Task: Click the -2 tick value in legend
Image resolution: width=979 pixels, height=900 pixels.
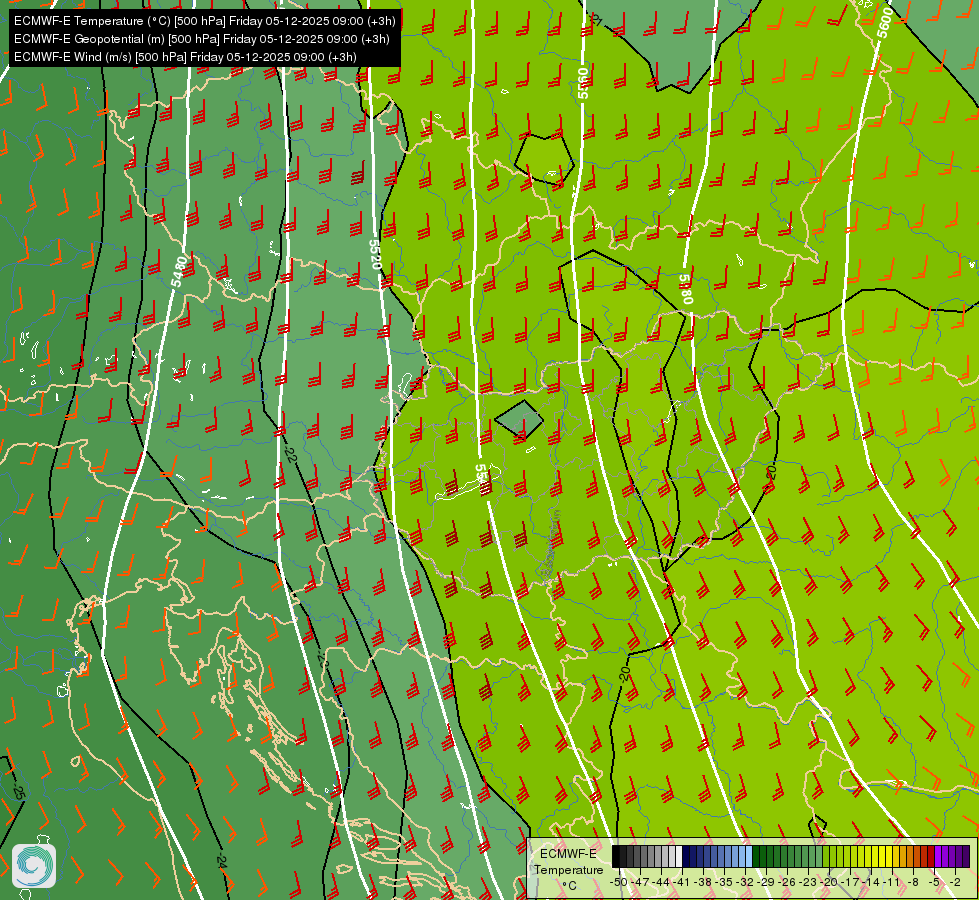Action: [955, 882]
